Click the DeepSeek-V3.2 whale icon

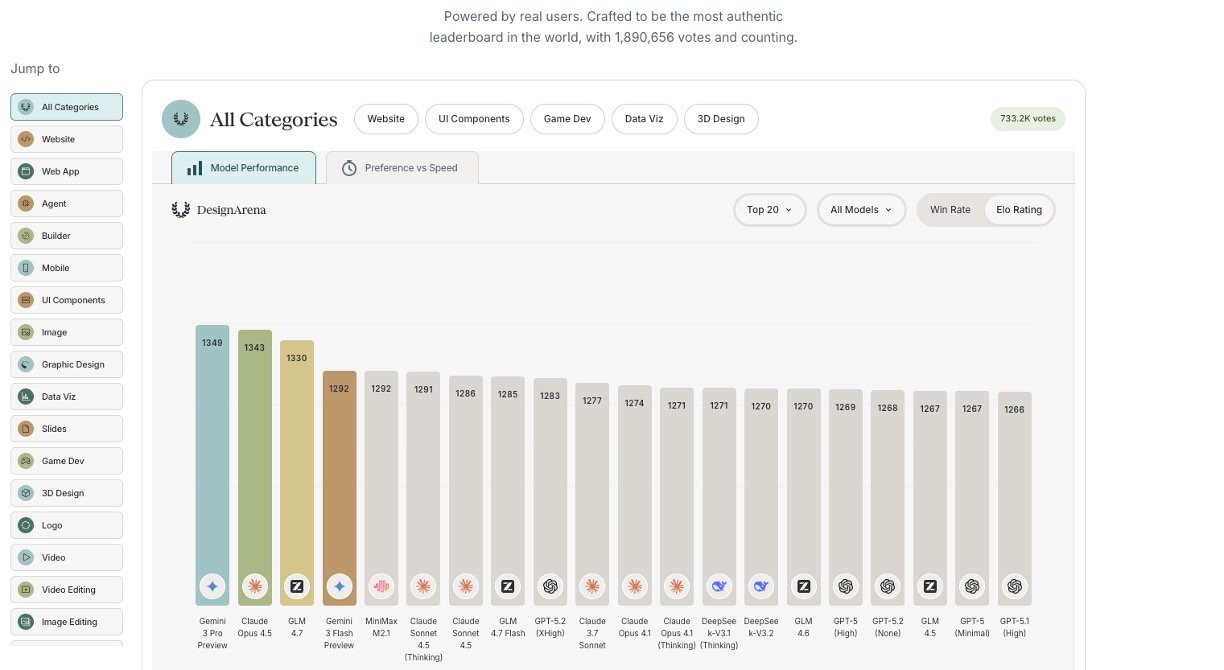pyautogui.click(x=761, y=587)
